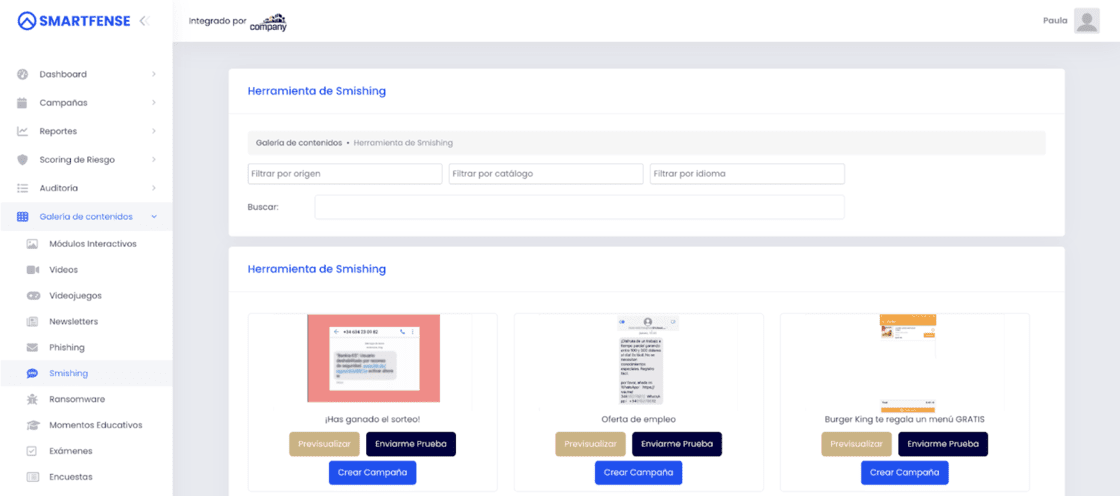The width and height of the screenshot is (1120, 496).
Task: Crear Campaña for Burger King template
Action: click(904, 472)
